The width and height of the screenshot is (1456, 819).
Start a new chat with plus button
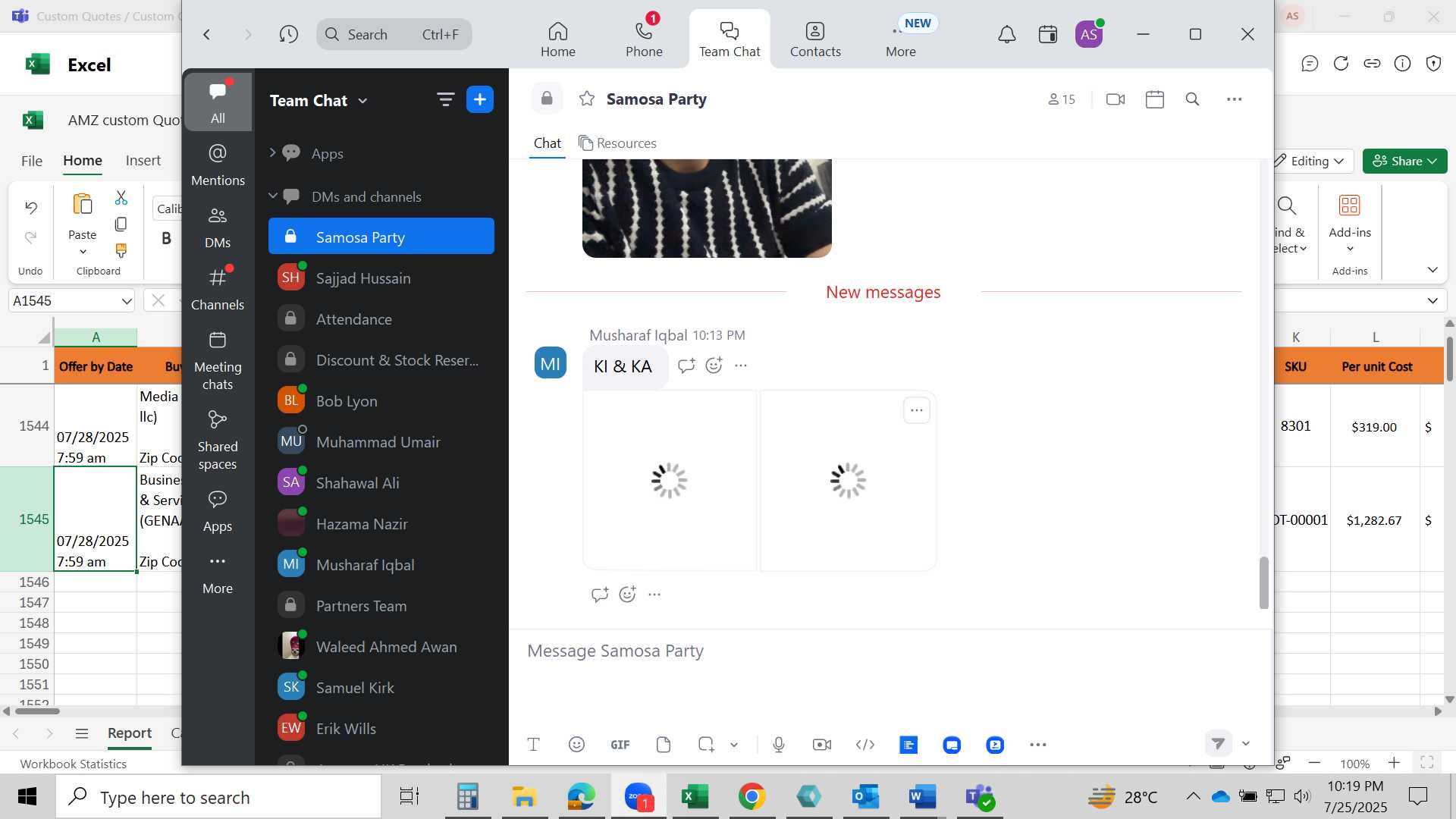tap(480, 99)
